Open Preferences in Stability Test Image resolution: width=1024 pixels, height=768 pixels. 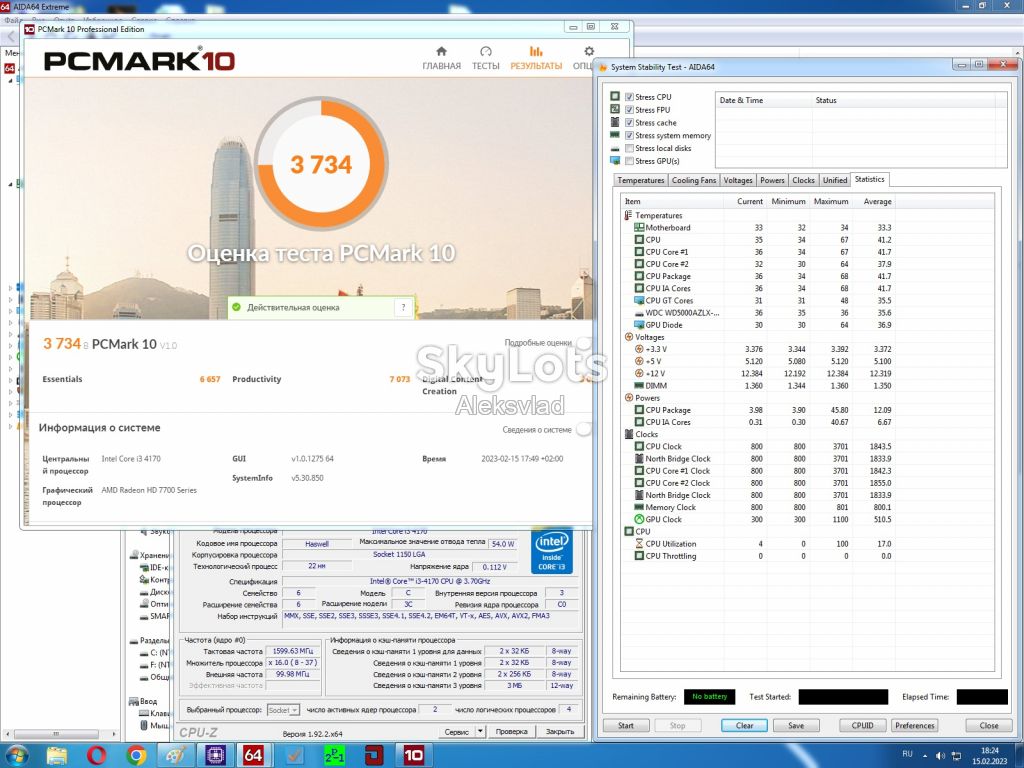point(914,726)
